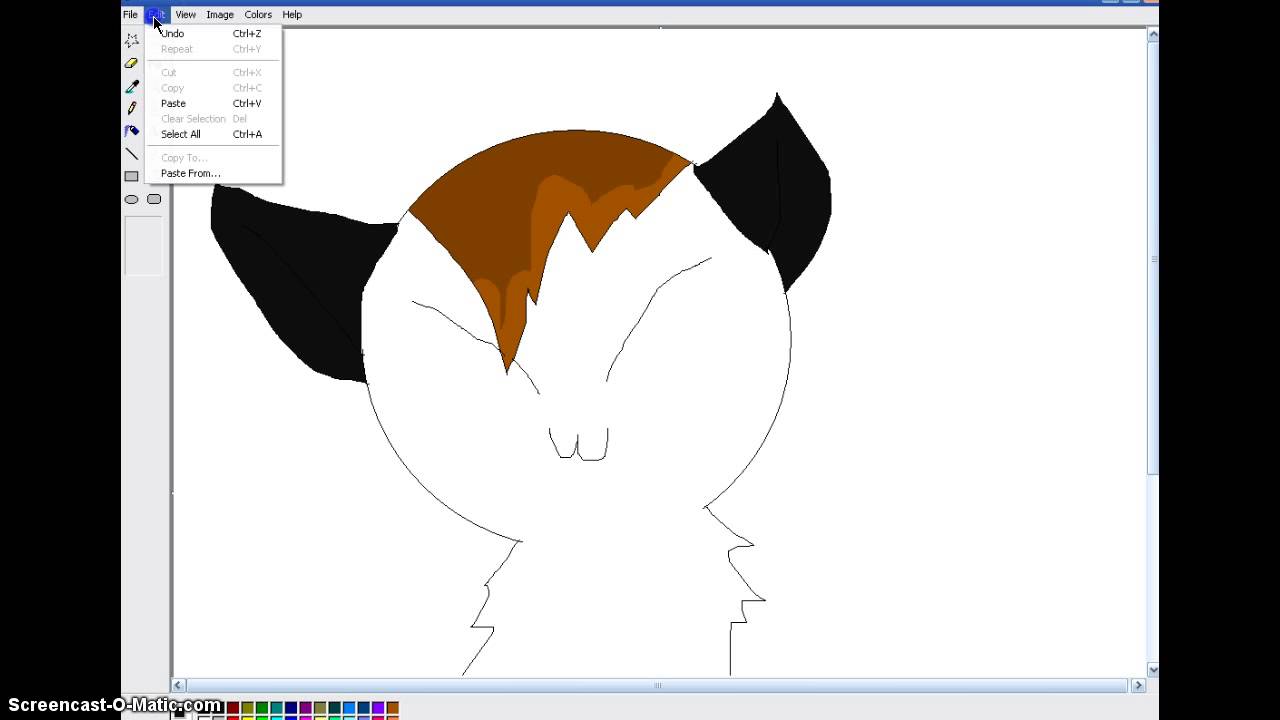Choose Cut in the Edit menu

click(214, 72)
